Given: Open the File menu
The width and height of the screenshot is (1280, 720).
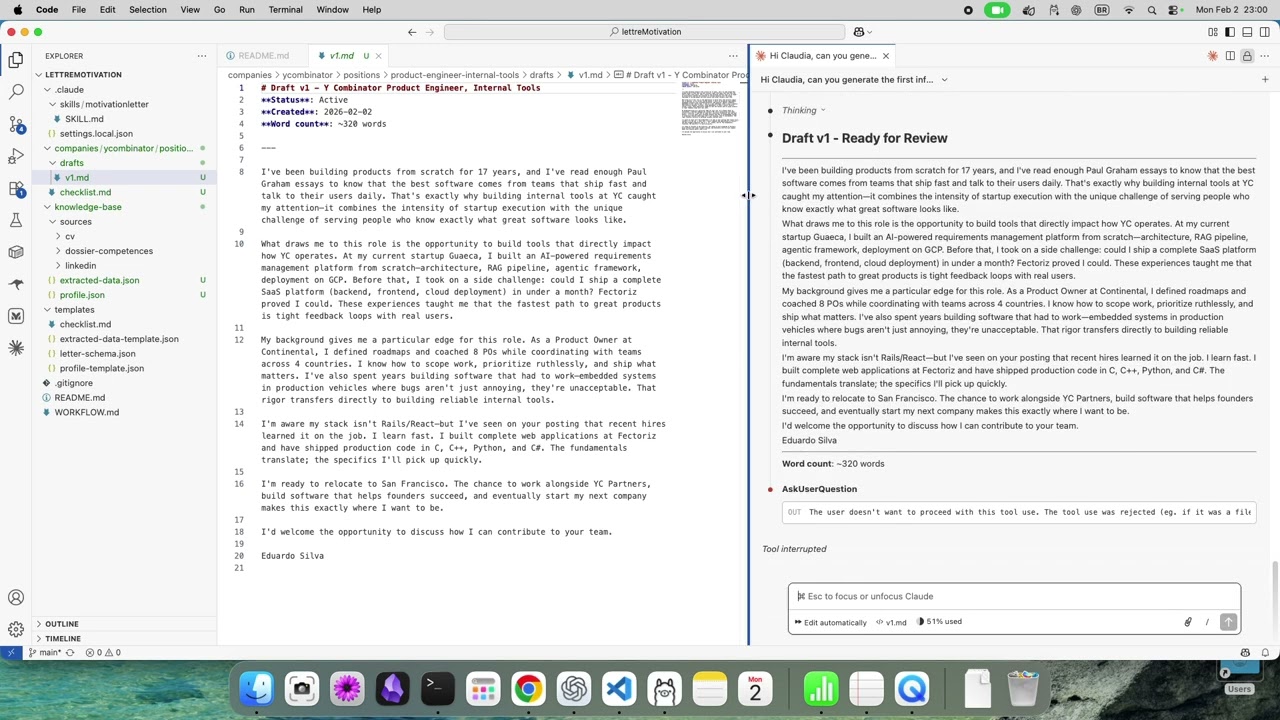Looking at the screenshot, I should [x=78, y=10].
